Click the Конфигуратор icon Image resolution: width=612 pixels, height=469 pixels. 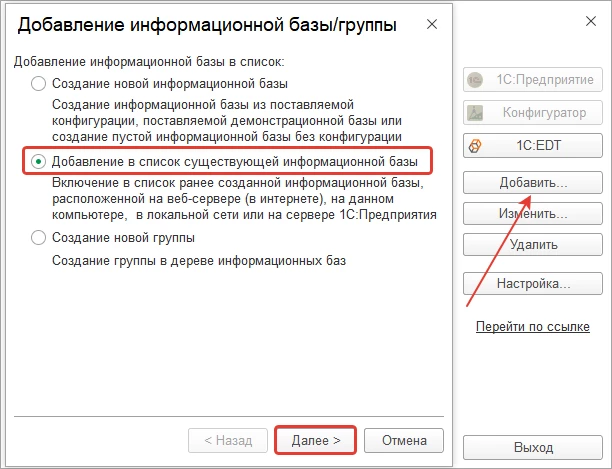point(475,113)
